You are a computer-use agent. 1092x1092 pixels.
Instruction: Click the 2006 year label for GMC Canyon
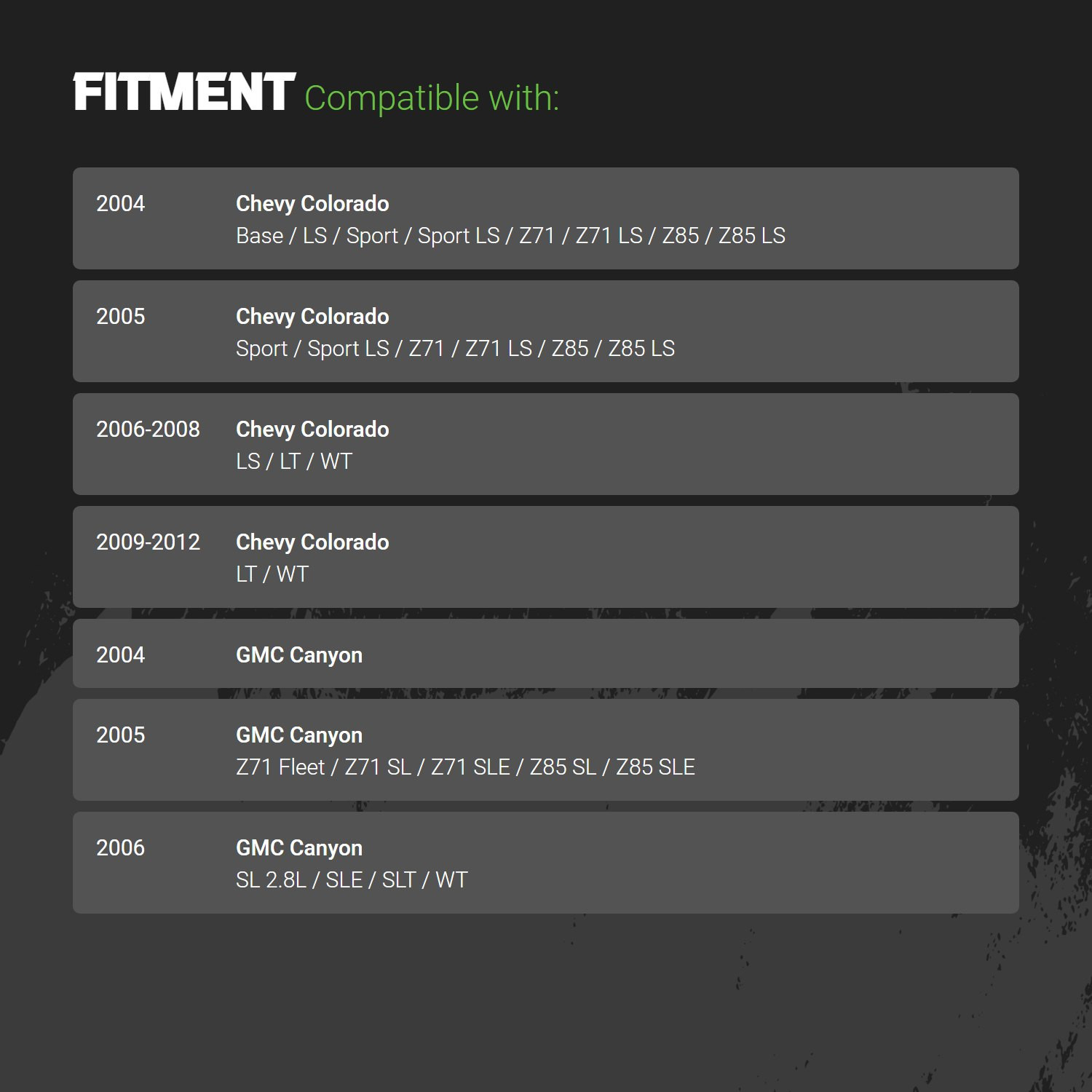120,848
